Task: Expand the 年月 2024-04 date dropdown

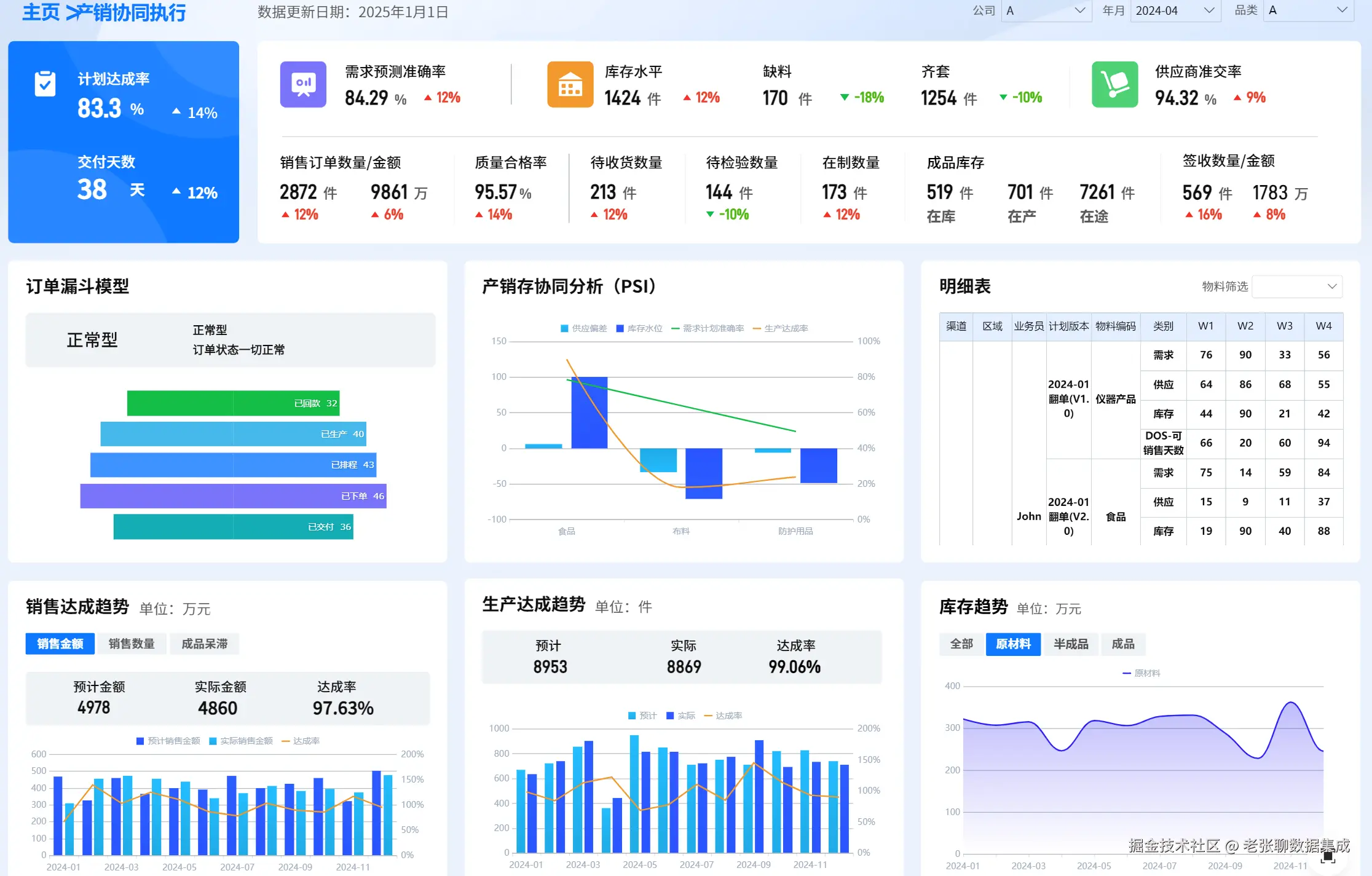Action: tap(1175, 10)
